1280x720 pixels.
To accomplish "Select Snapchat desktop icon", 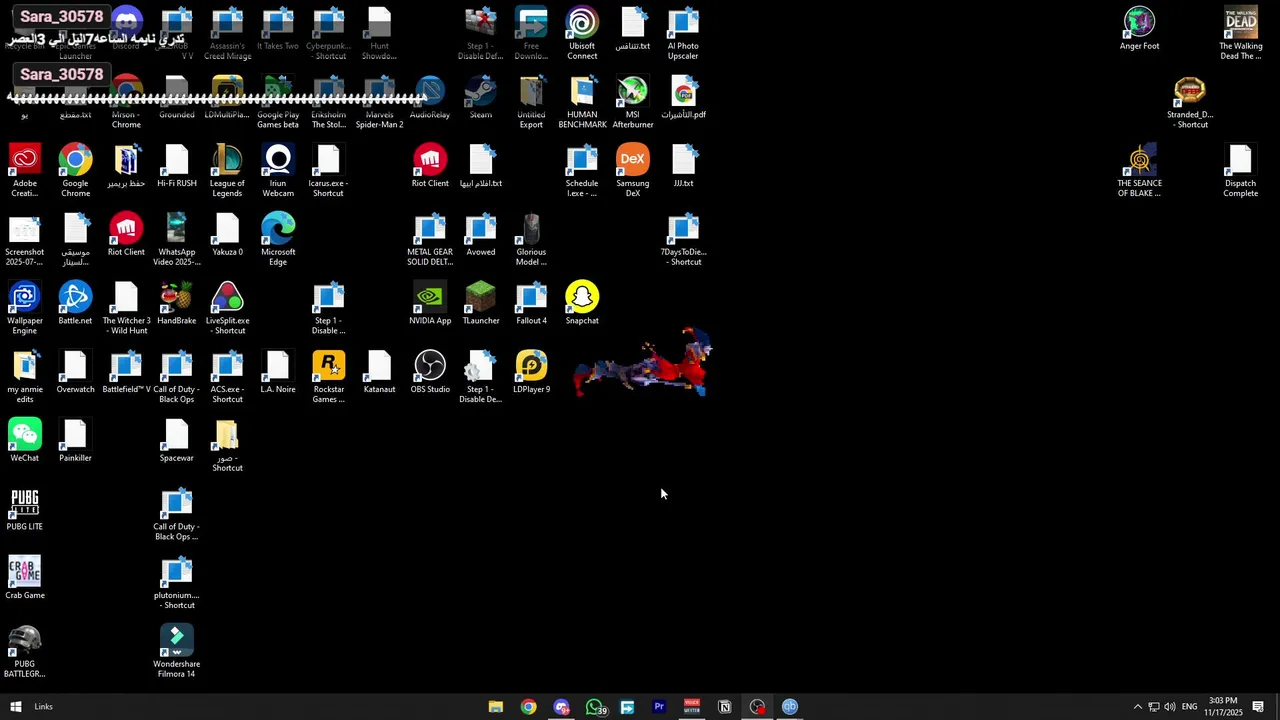I will (x=582, y=303).
